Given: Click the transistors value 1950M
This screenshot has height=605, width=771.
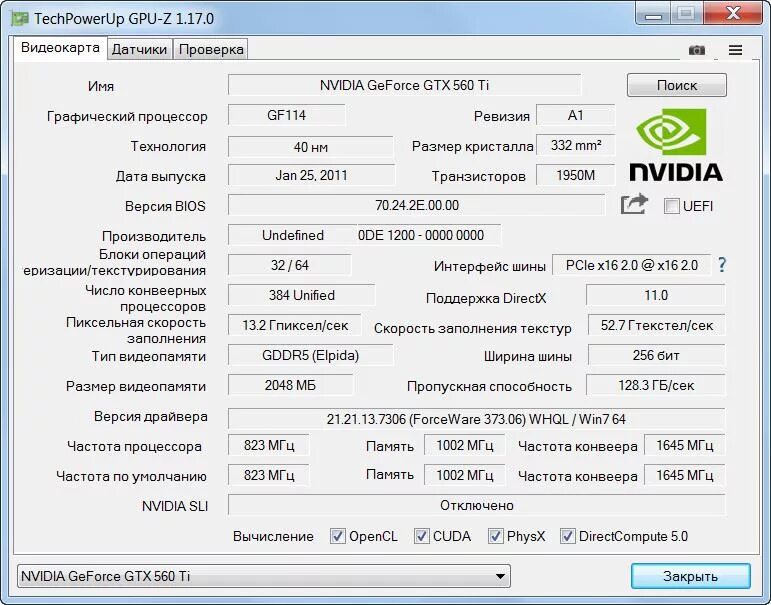Looking at the screenshot, I should pos(575,175).
